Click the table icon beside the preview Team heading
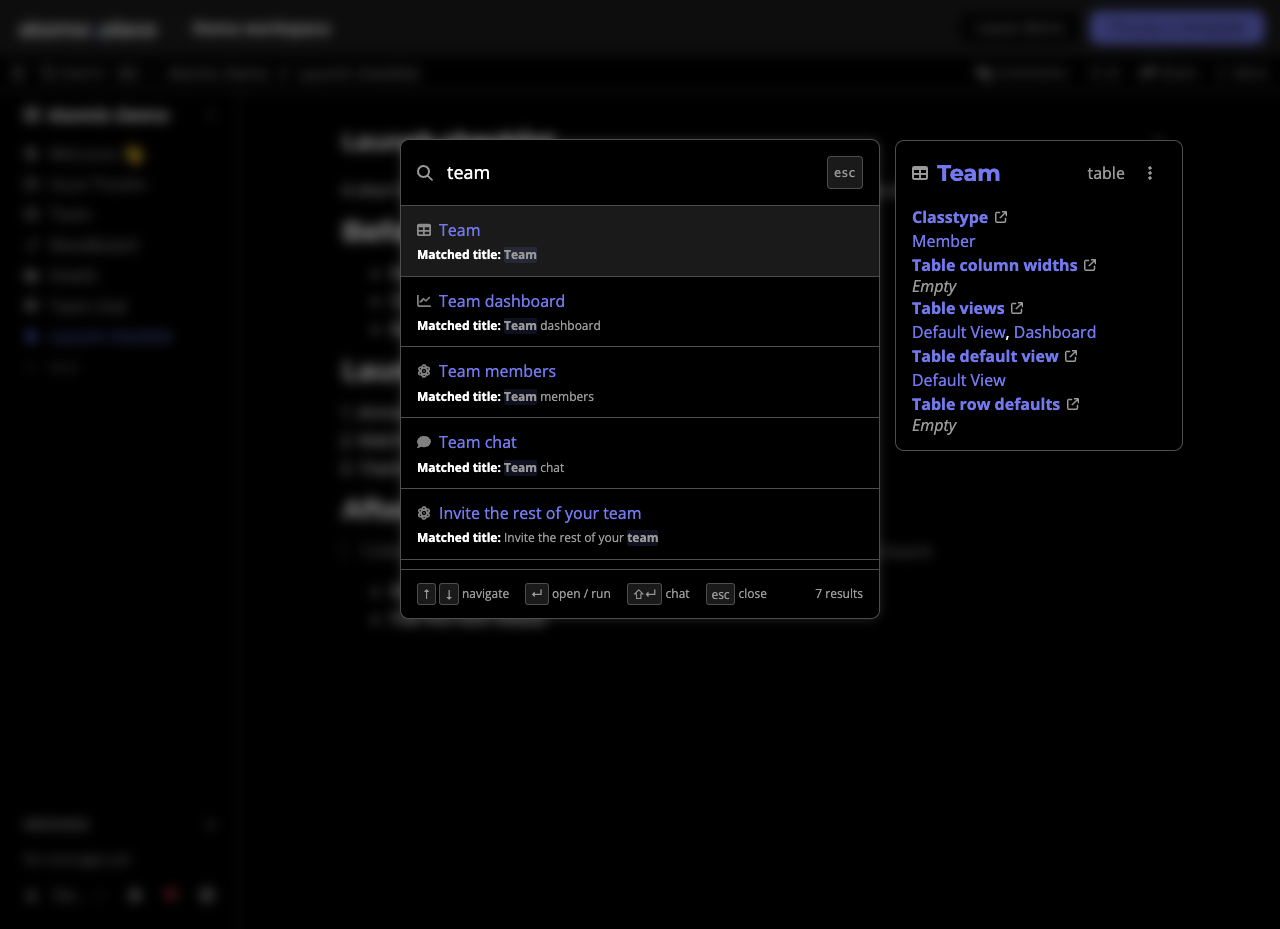Viewport: 1280px width, 929px height. pos(920,174)
